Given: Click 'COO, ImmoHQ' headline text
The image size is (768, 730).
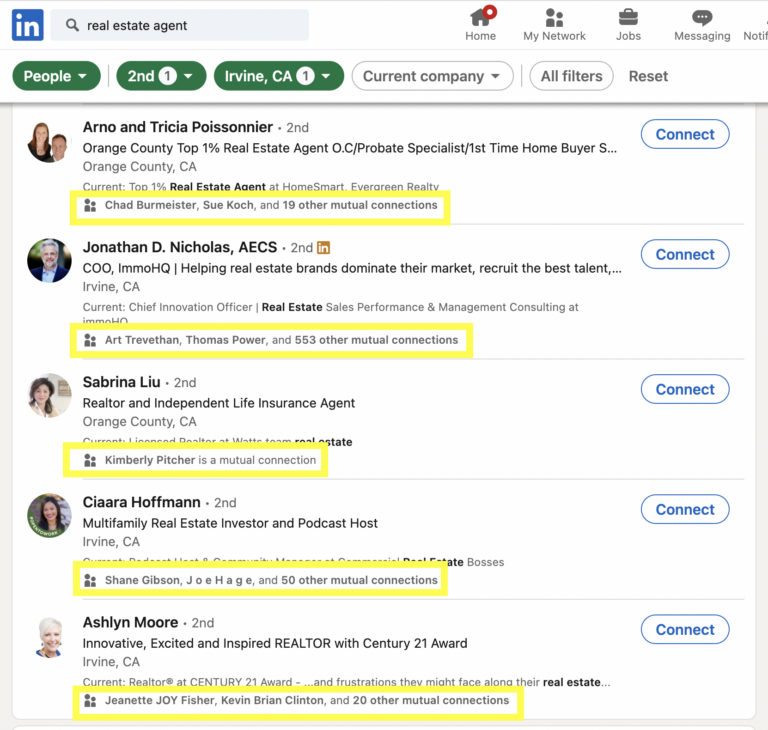Looking at the screenshot, I should click(x=352, y=268).
